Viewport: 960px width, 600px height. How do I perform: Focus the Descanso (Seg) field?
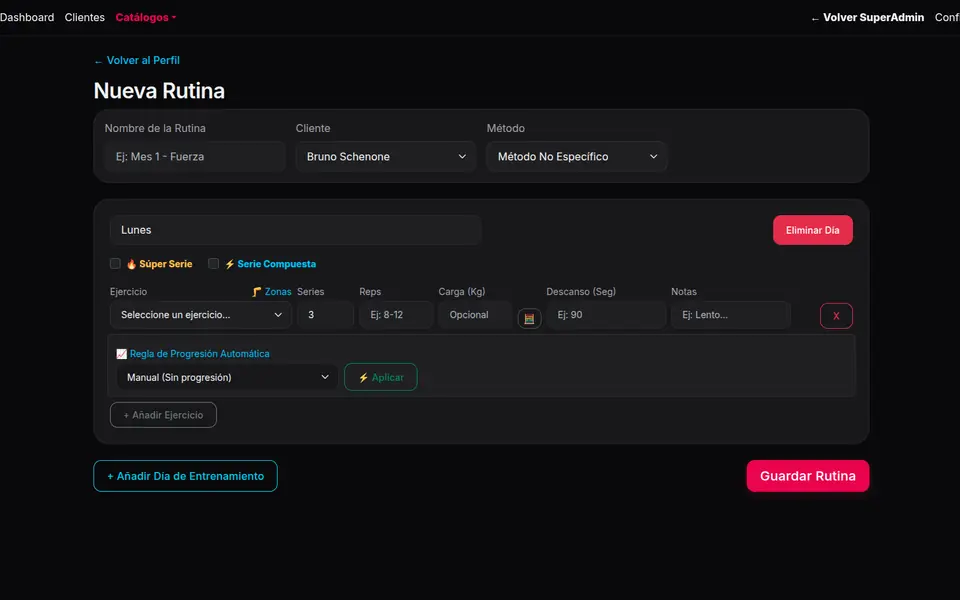tap(606, 315)
